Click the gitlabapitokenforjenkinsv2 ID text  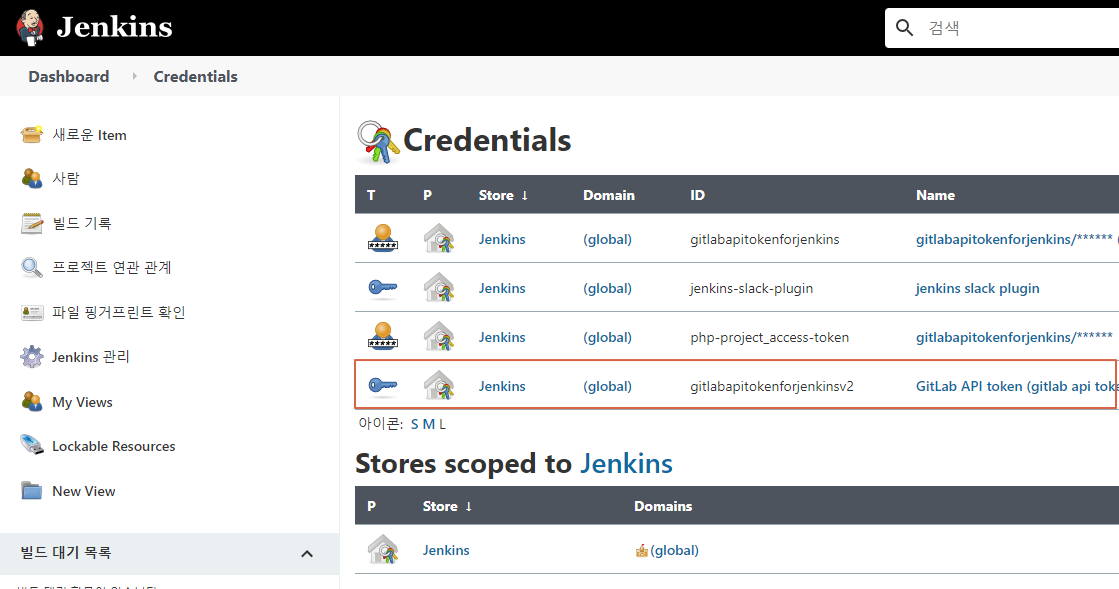[771, 386]
